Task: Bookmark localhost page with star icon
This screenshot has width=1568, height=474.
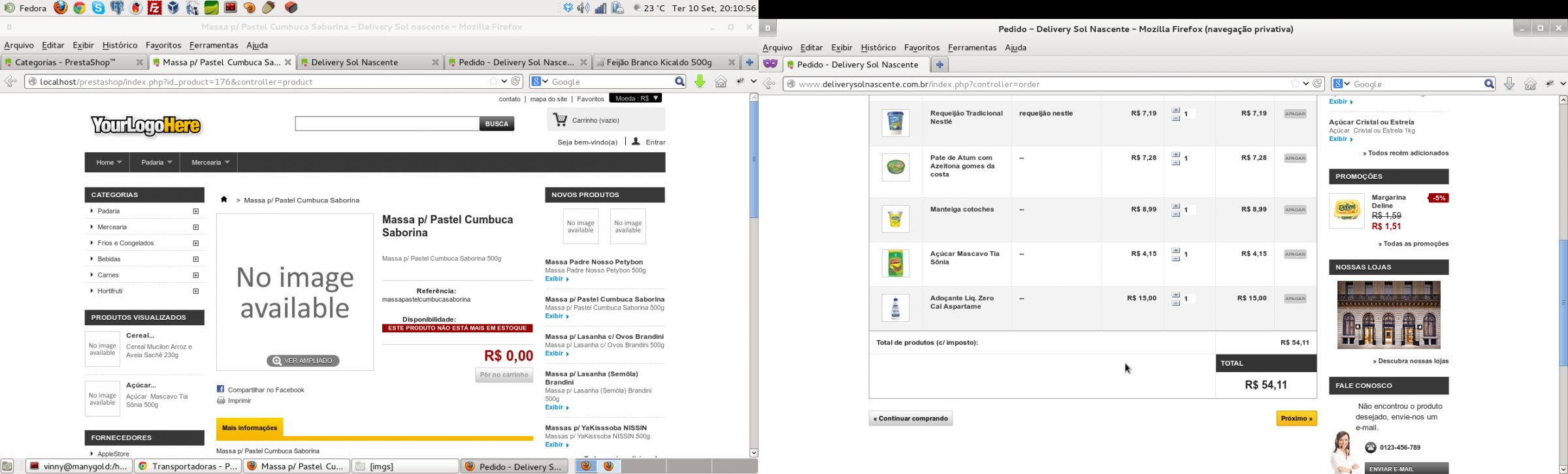Action: point(493,82)
